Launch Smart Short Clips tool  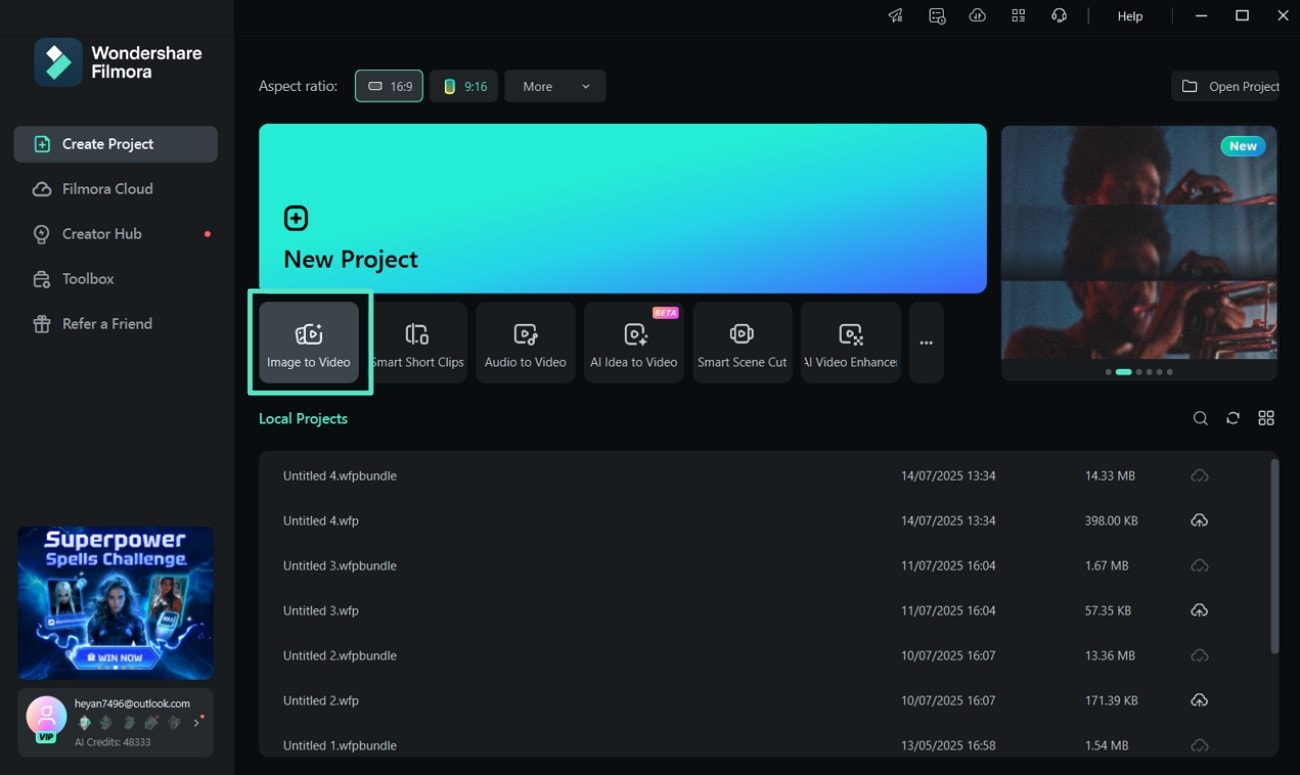click(x=417, y=342)
